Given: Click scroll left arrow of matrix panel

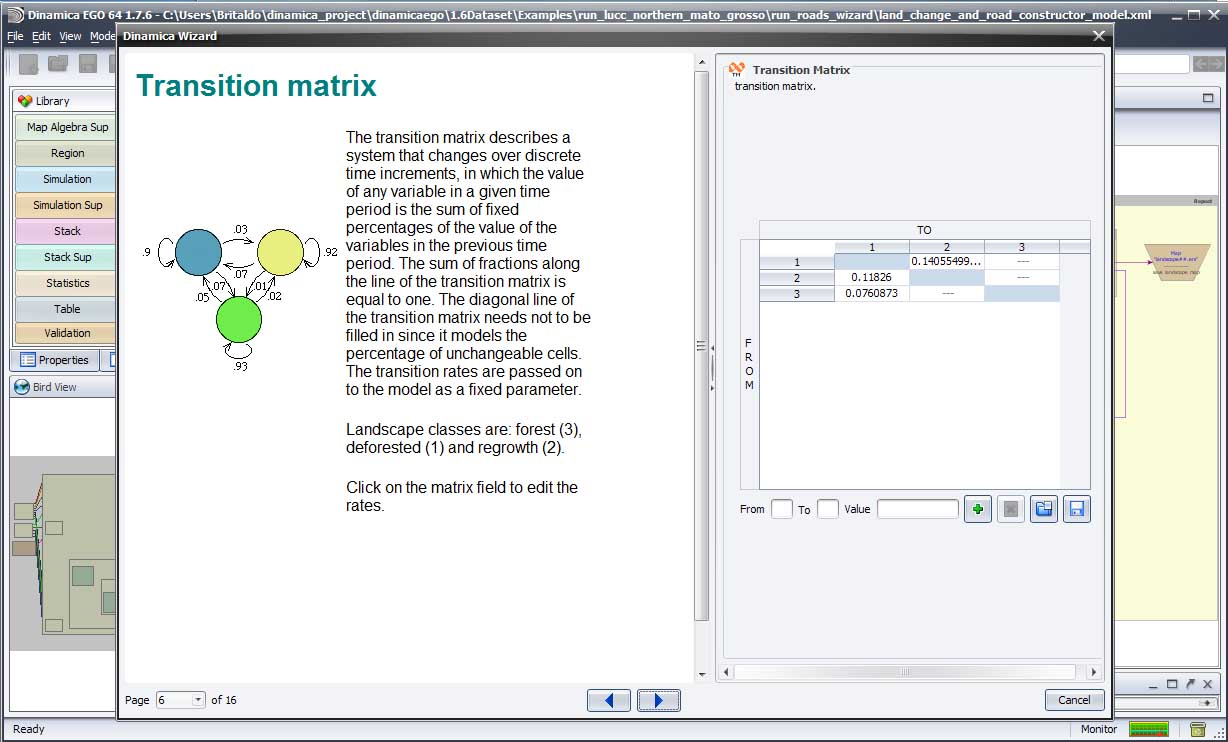Looking at the screenshot, I should pyautogui.click(x=727, y=672).
